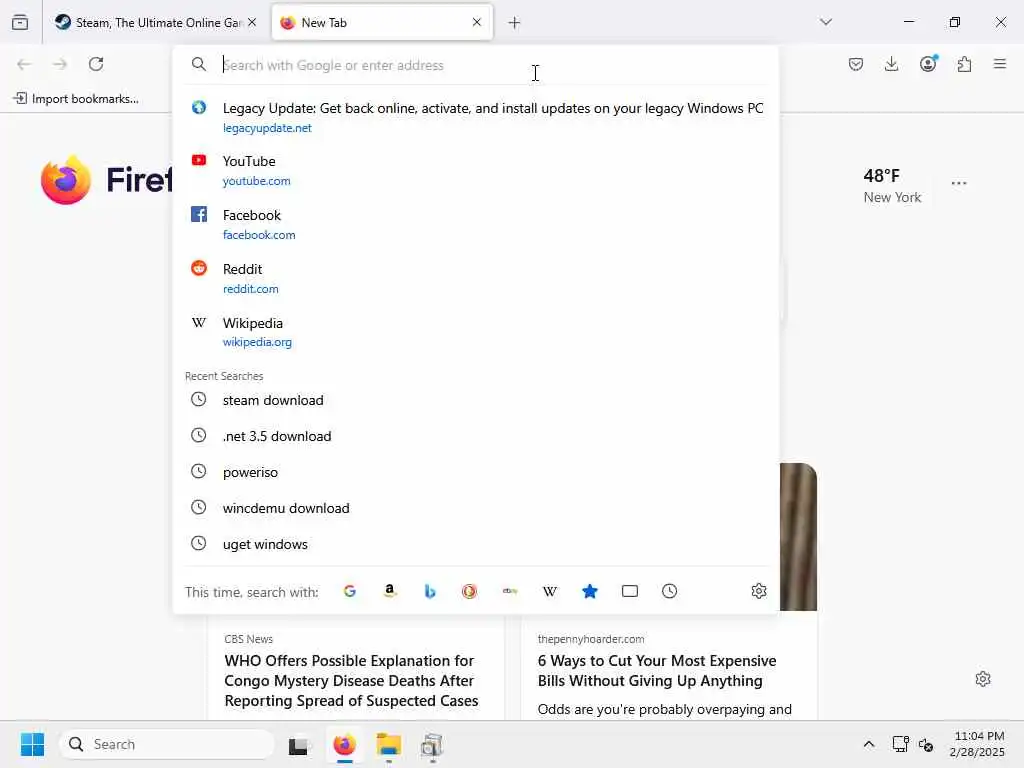The width and height of the screenshot is (1024, 768).
Task: Search History with the clock icon
Action: tap(669, 591)
